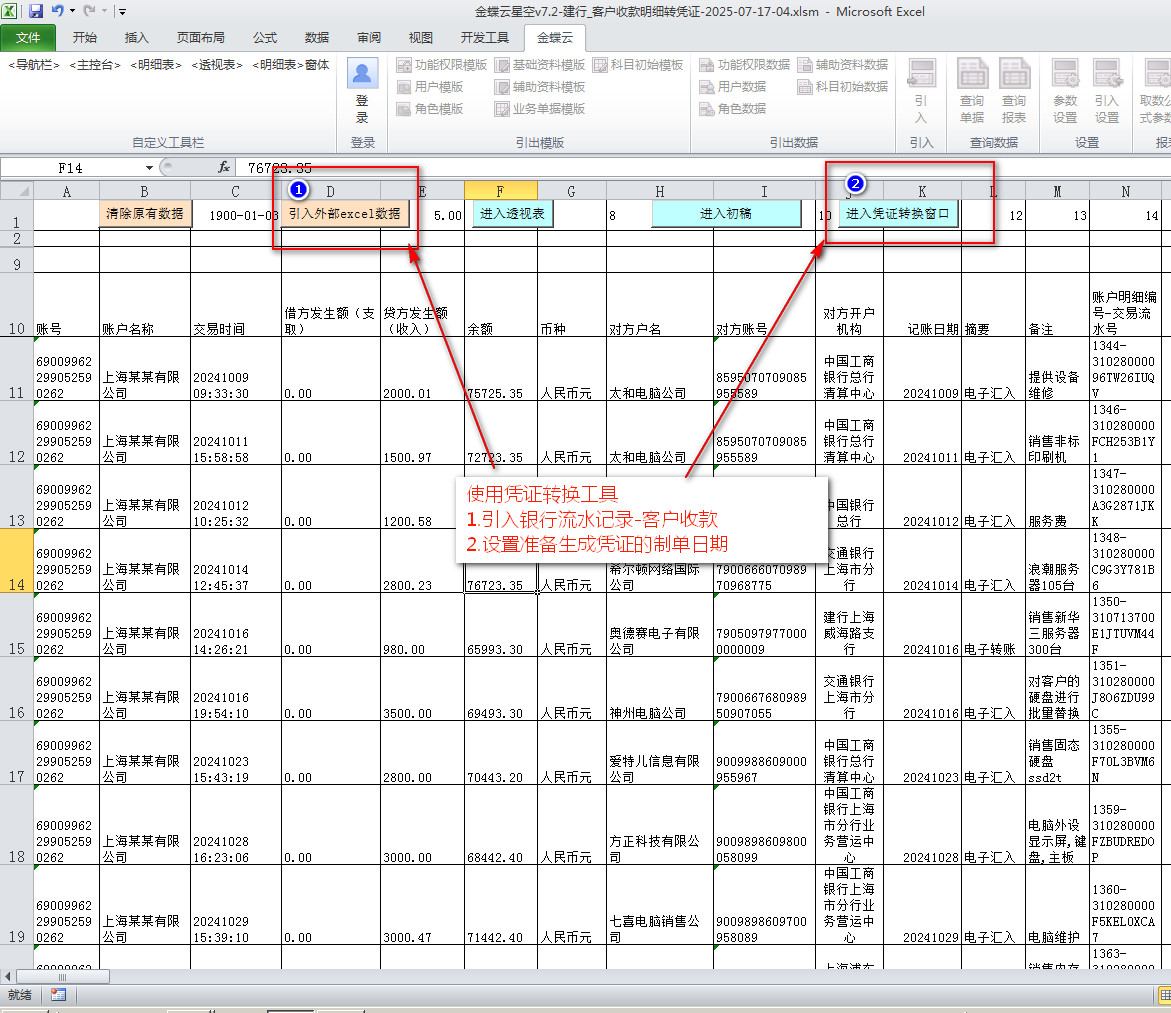Click the horizontal scrollbar left arrow
Viewport: 1171px width, 1013px height.
point(8,976)
